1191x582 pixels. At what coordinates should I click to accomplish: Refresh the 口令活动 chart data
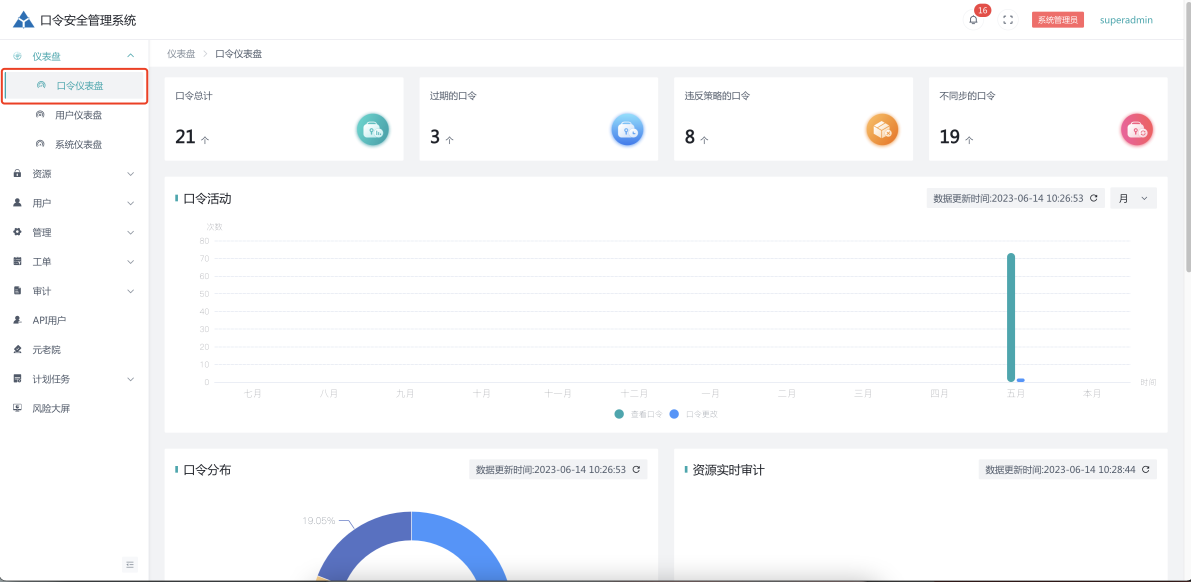click(1093, 198)
